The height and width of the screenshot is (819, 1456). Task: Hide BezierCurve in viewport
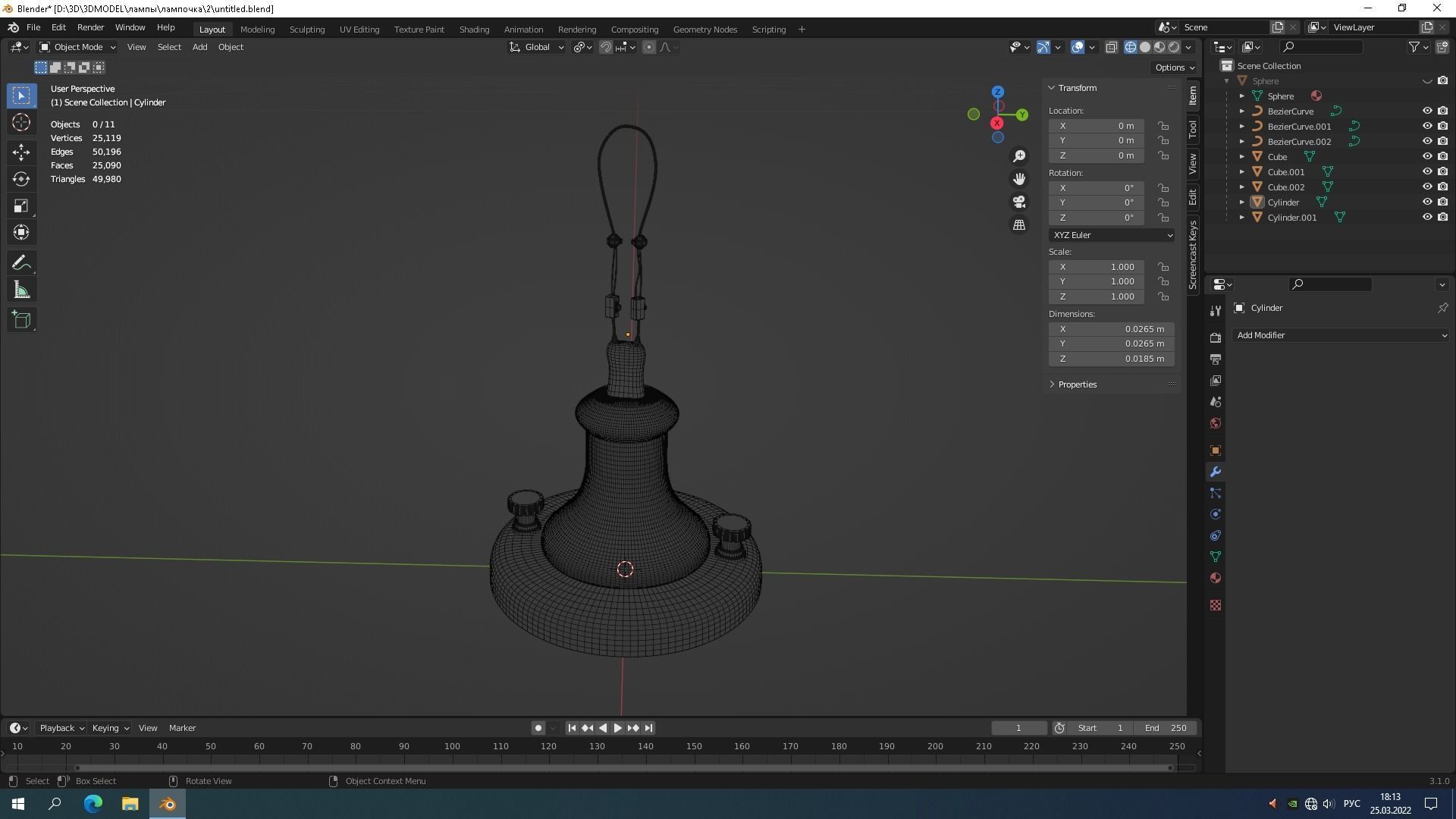point(1427,111)
